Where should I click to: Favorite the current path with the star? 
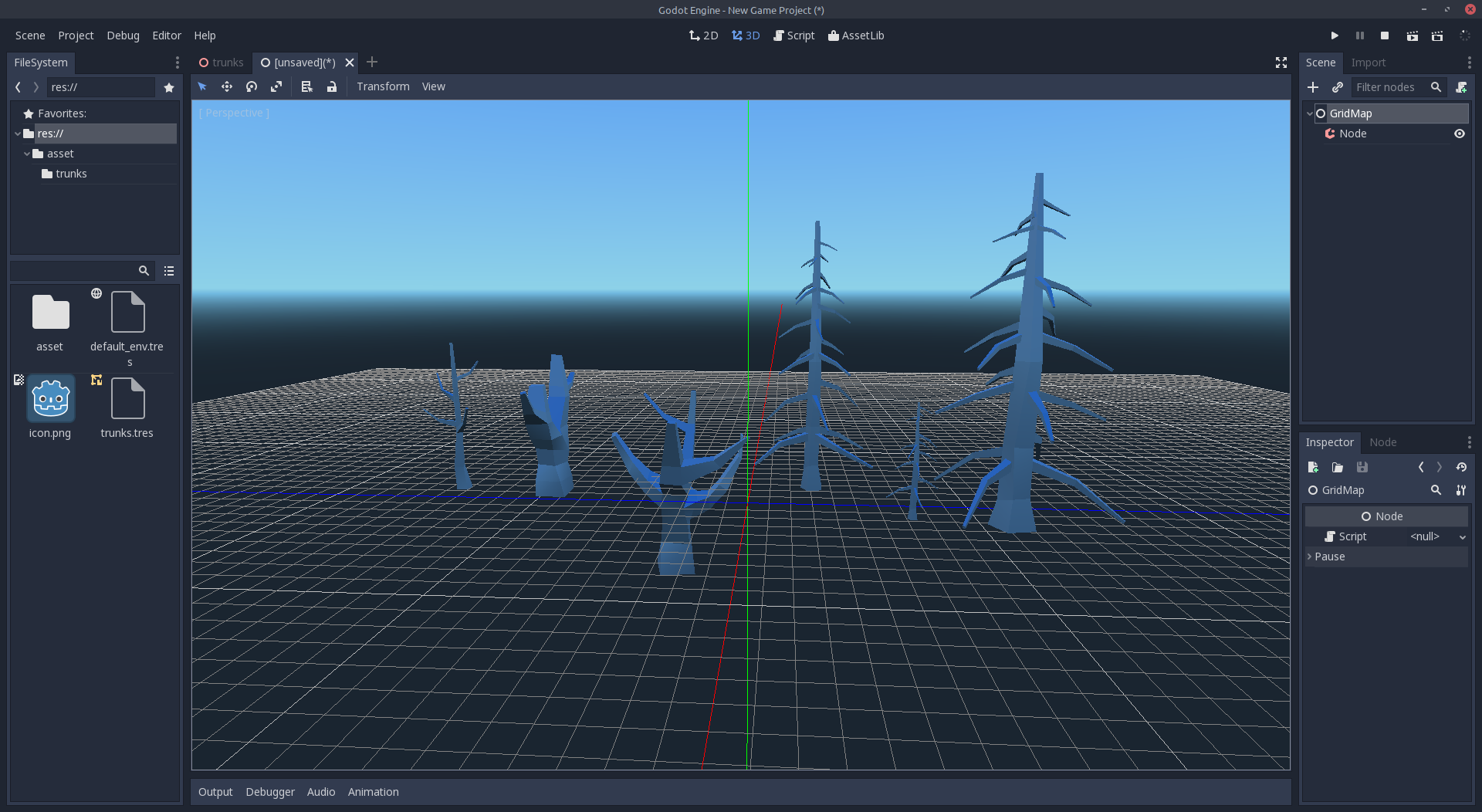point(169,87)
